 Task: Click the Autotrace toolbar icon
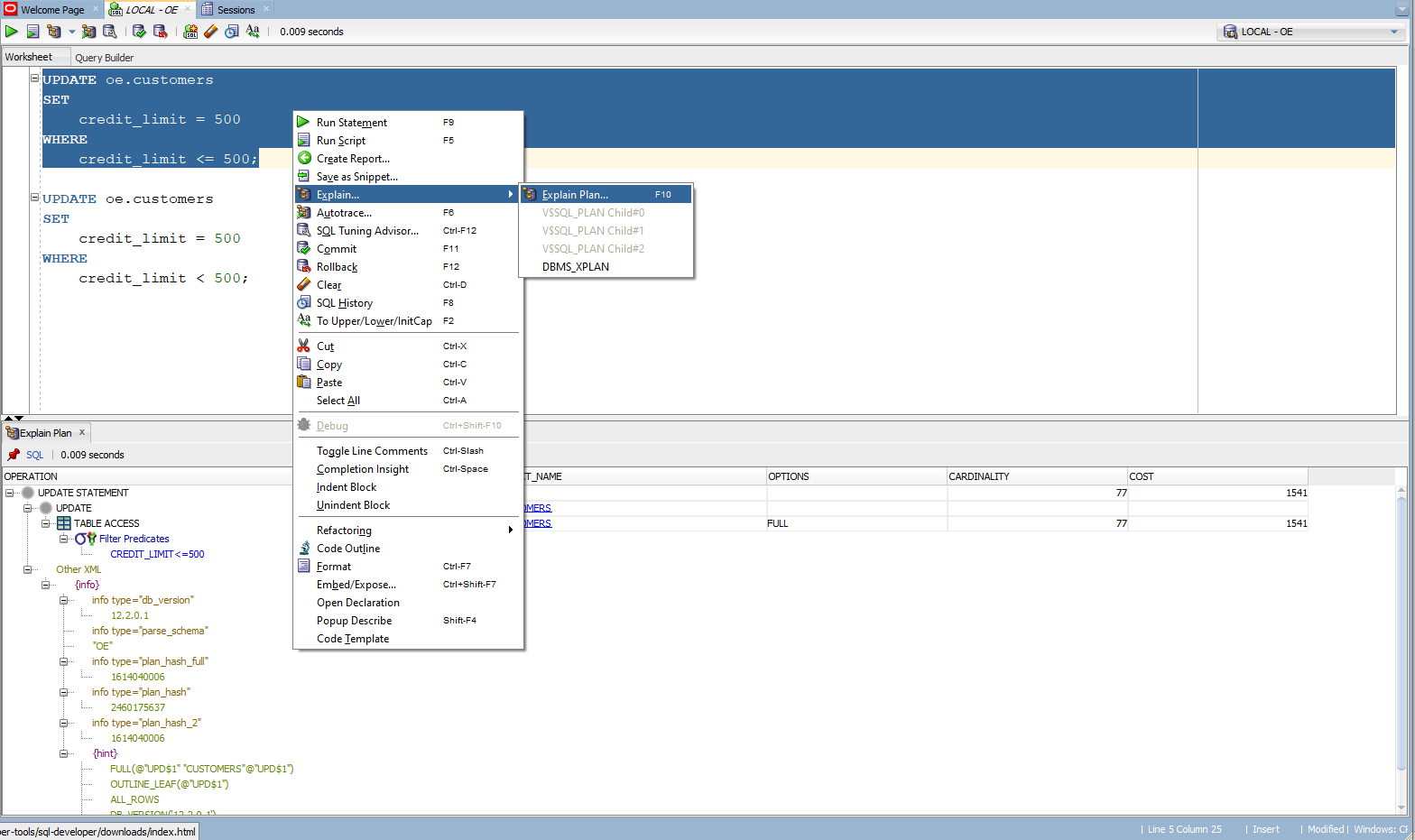[88, 32]
